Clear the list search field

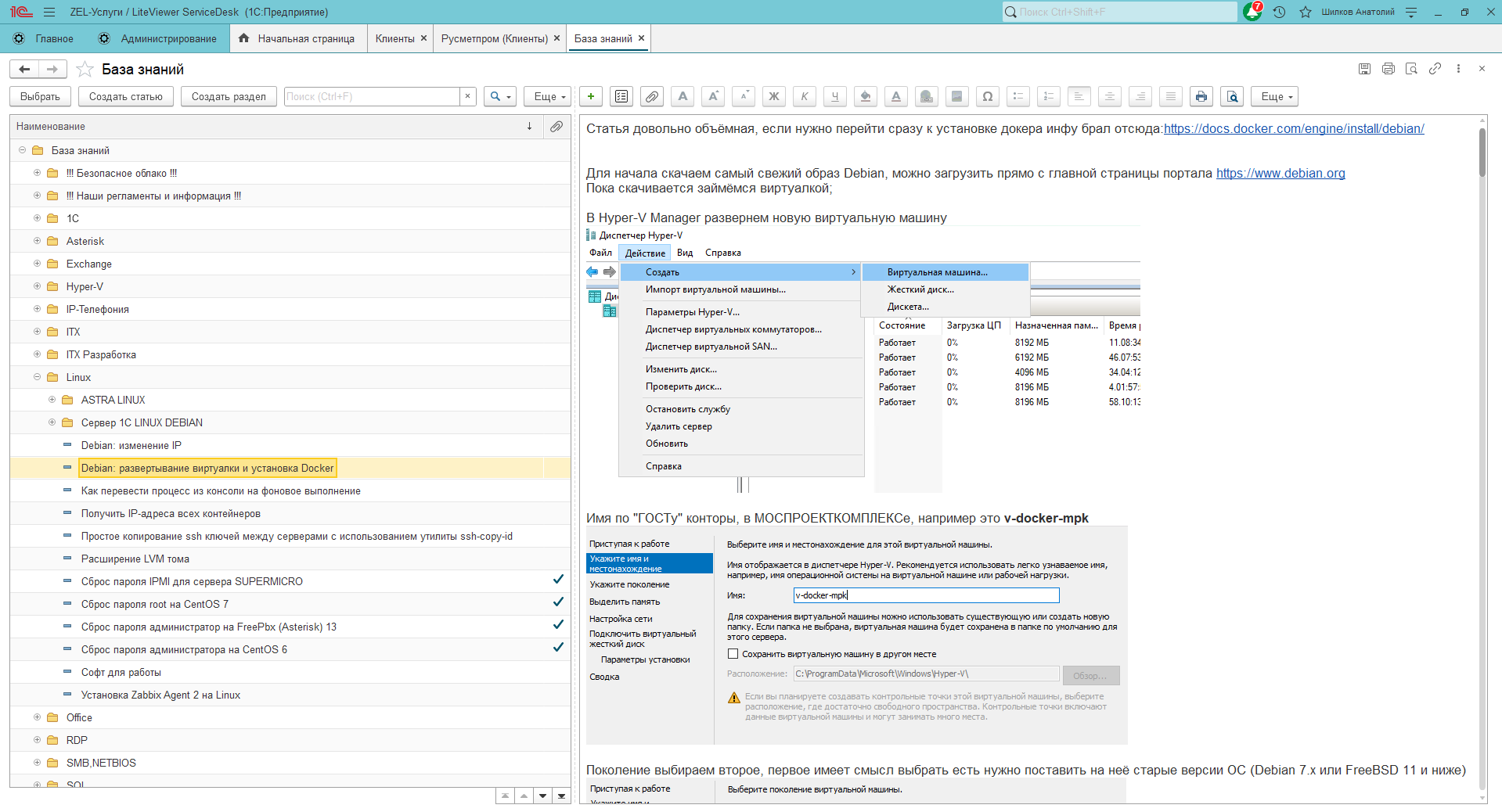click(x=467, y=96)
